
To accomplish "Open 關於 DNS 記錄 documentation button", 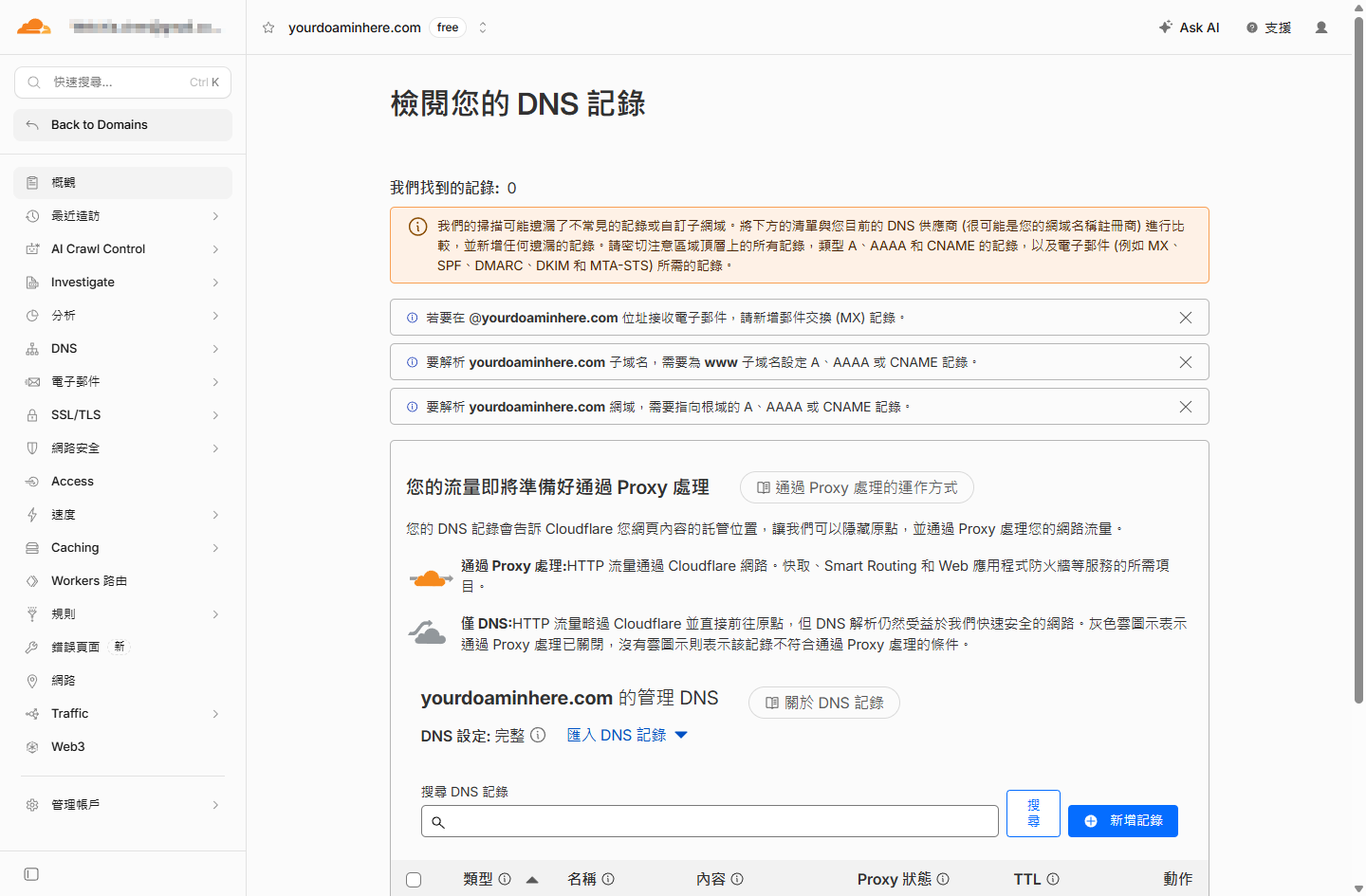I will coord(824,703).
